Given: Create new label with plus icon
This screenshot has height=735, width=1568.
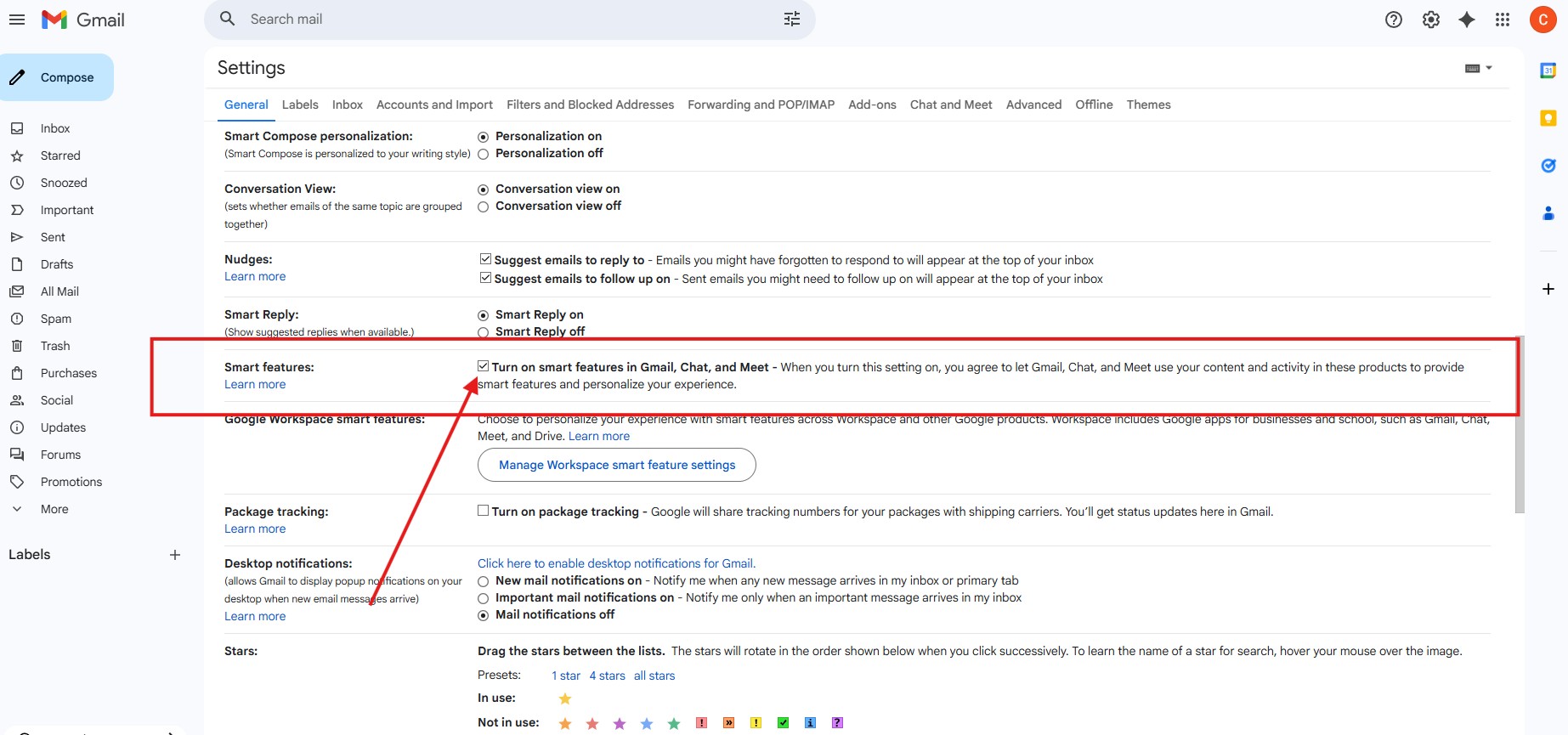Looking at the screenshot, I should [x=175, y=555].
